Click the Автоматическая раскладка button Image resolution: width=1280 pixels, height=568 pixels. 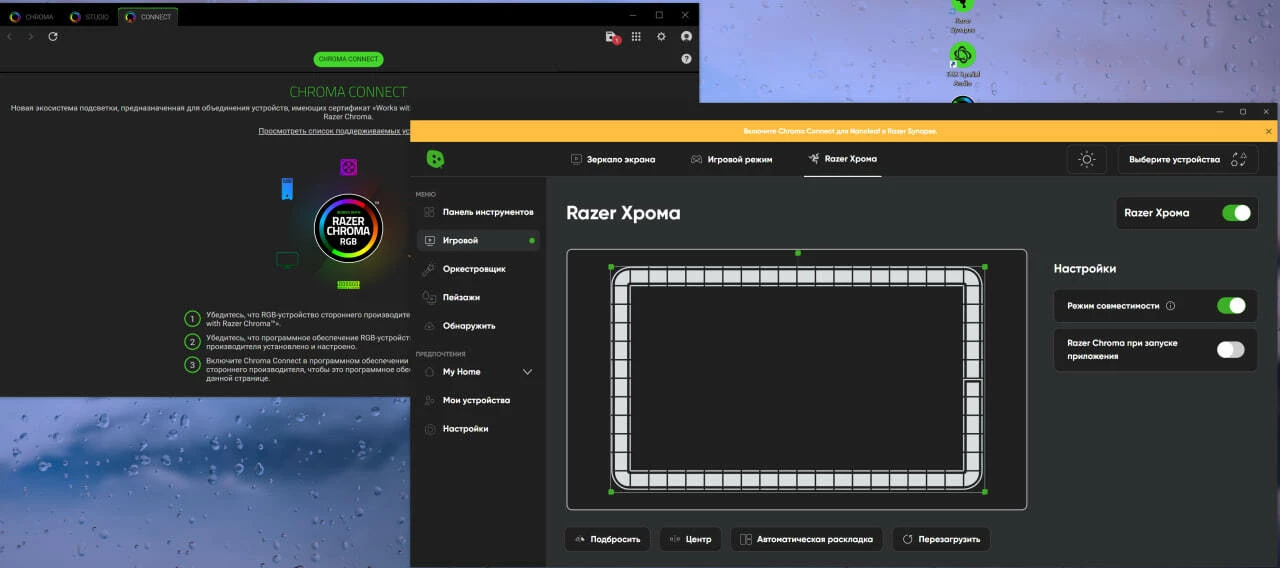pos(807,539)
